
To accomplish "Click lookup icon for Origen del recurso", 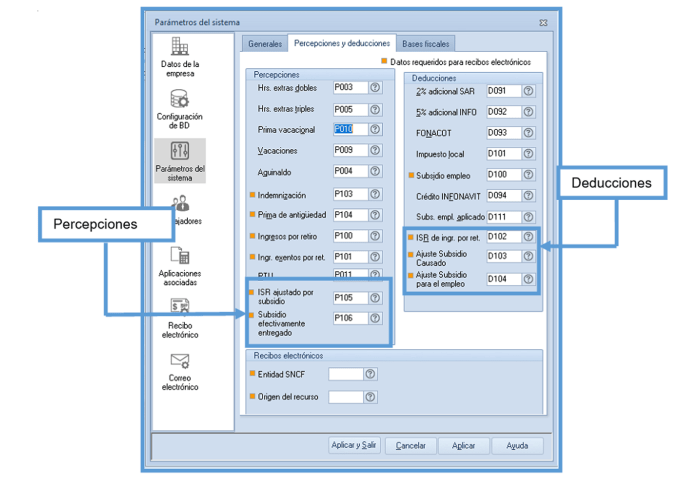I will pos(371,397).
